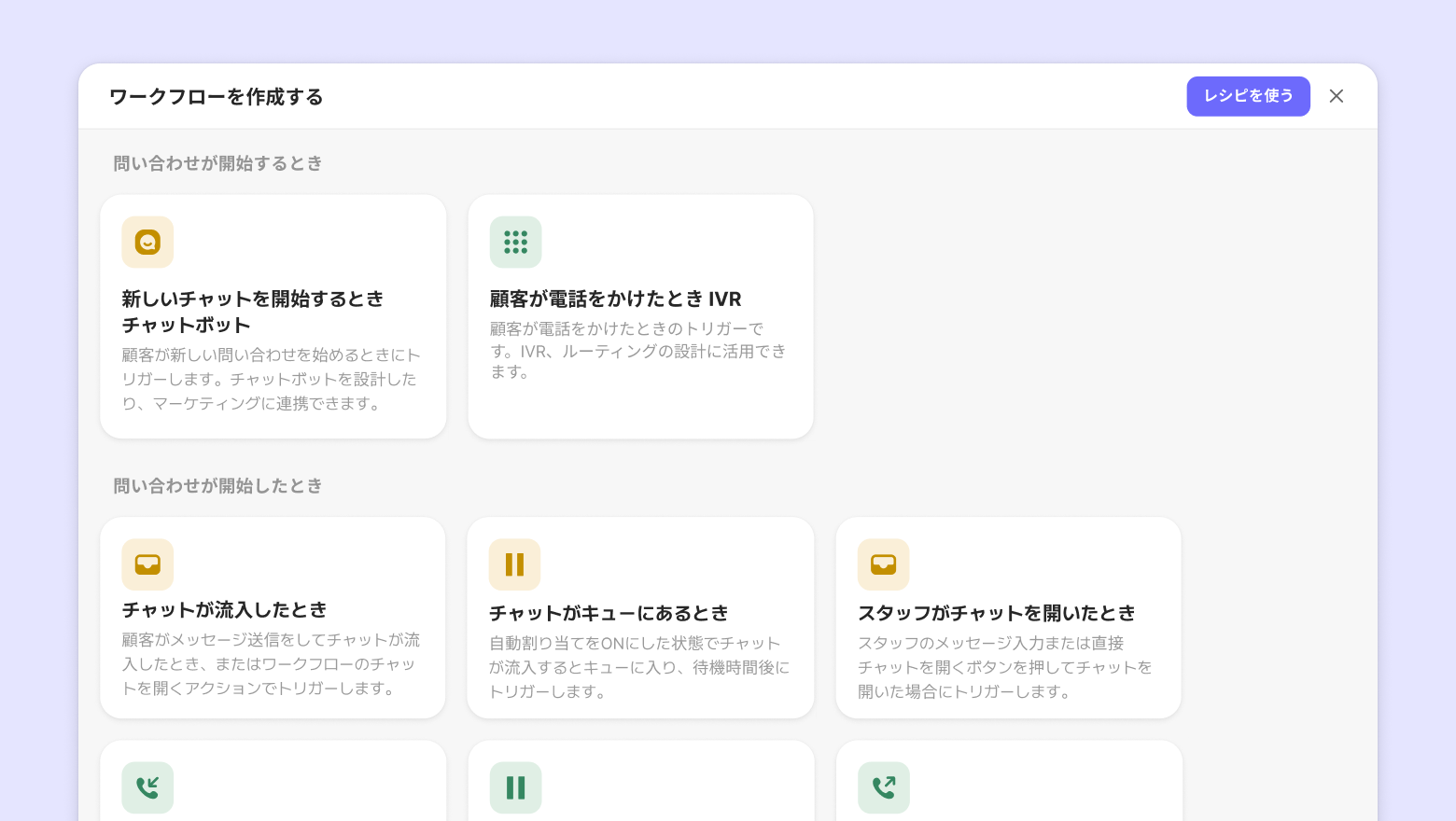Select 新しいチャットを開始するとき チャットボット title
The width and height of the screenshot is (1456, 821).
[252, 312]
